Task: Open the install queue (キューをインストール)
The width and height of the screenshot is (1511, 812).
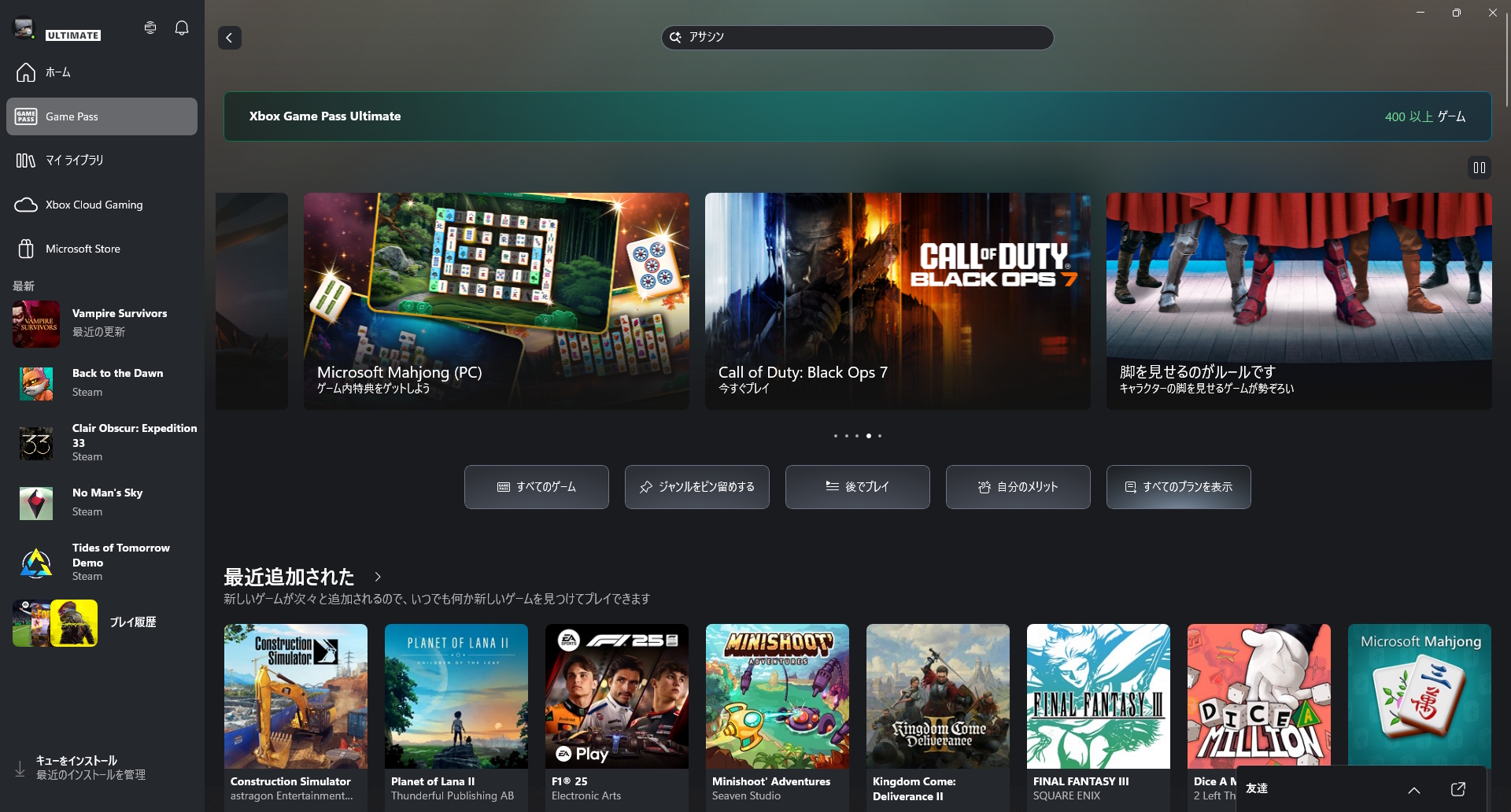Action: point(102,768)
